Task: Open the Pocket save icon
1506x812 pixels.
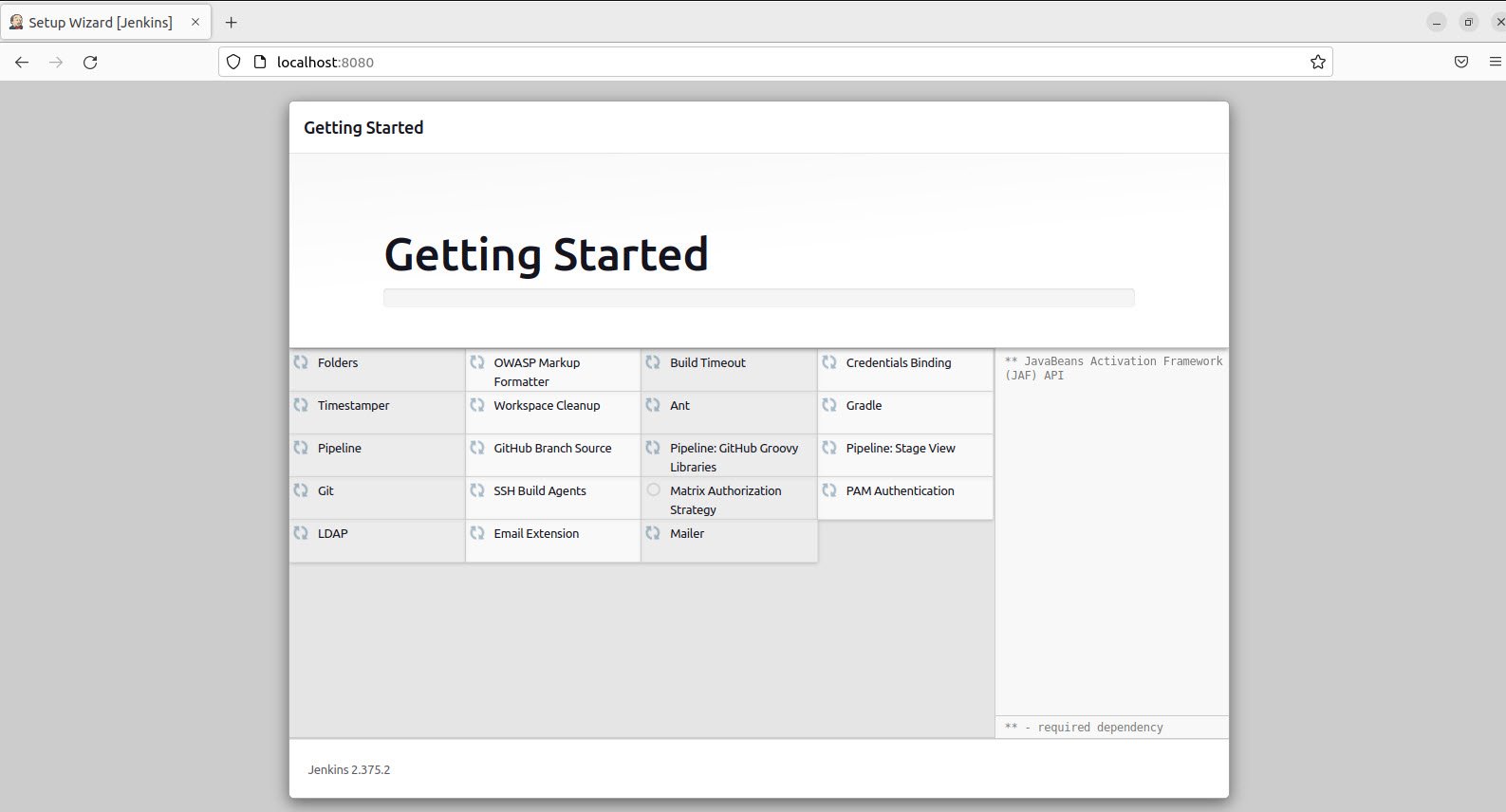Action: [1461, 63]
